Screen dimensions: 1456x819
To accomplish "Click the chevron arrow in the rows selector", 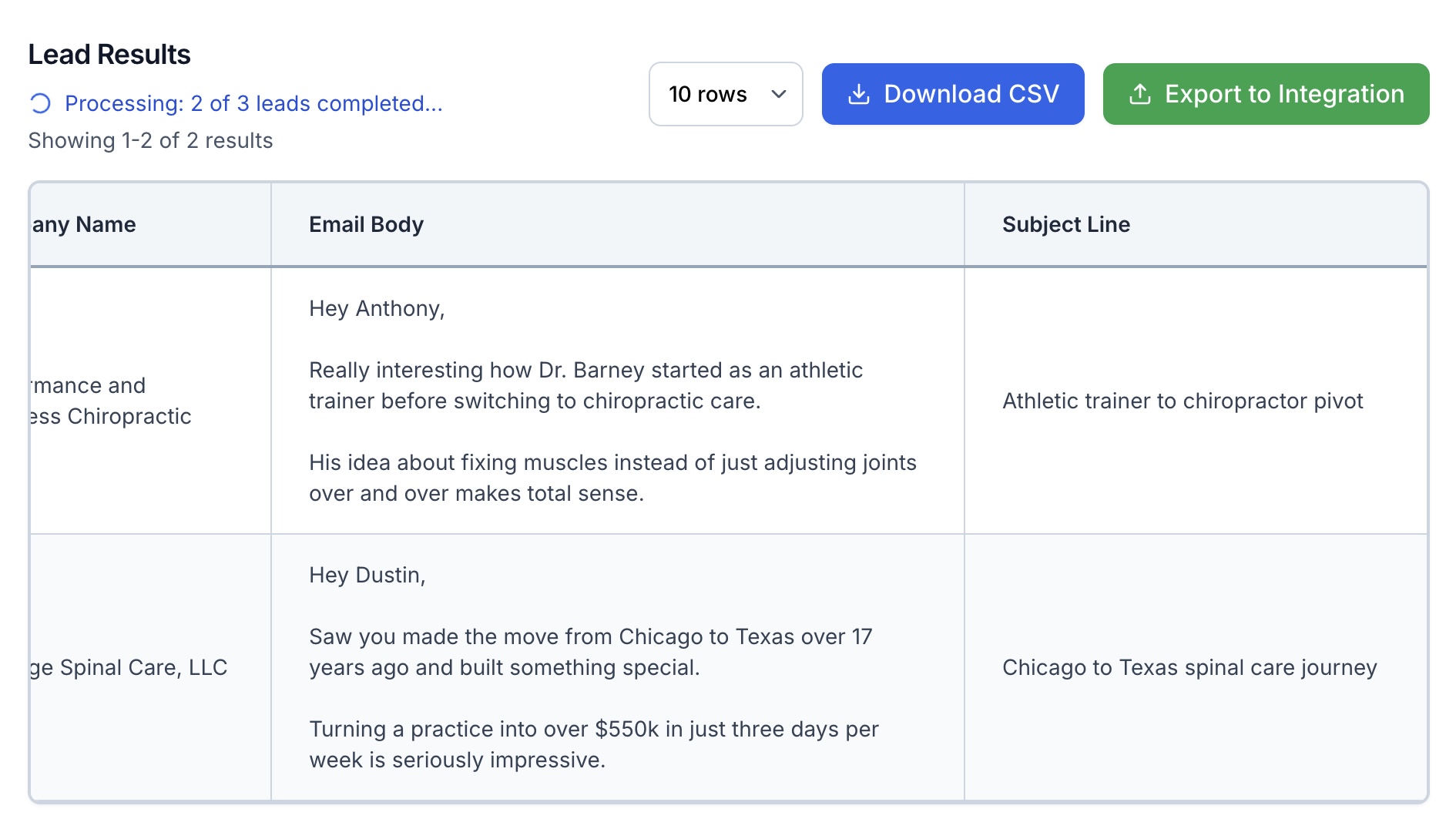I will pyautogui.click(x=779, y=94).
